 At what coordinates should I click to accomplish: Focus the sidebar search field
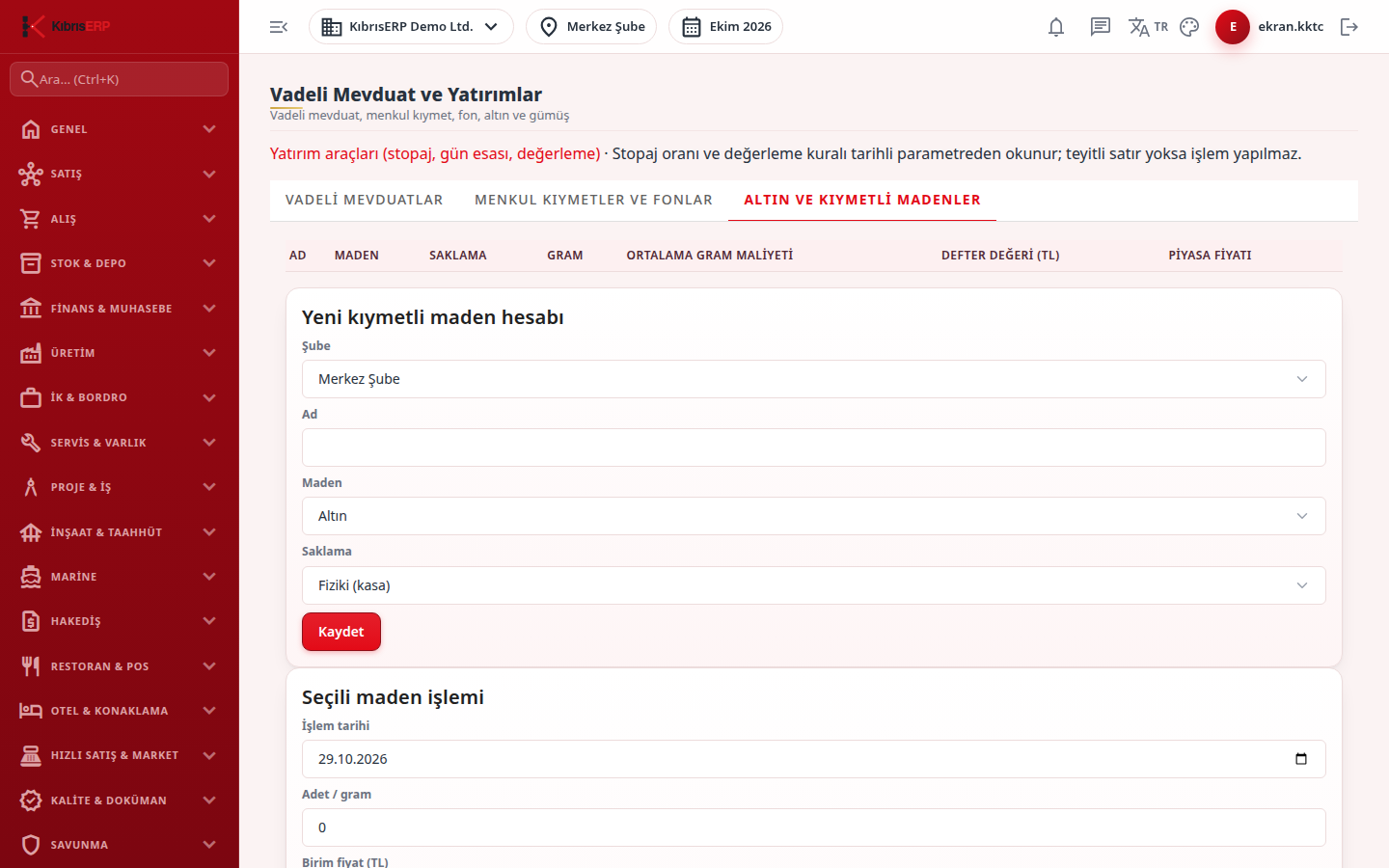[x=120, y=79]
